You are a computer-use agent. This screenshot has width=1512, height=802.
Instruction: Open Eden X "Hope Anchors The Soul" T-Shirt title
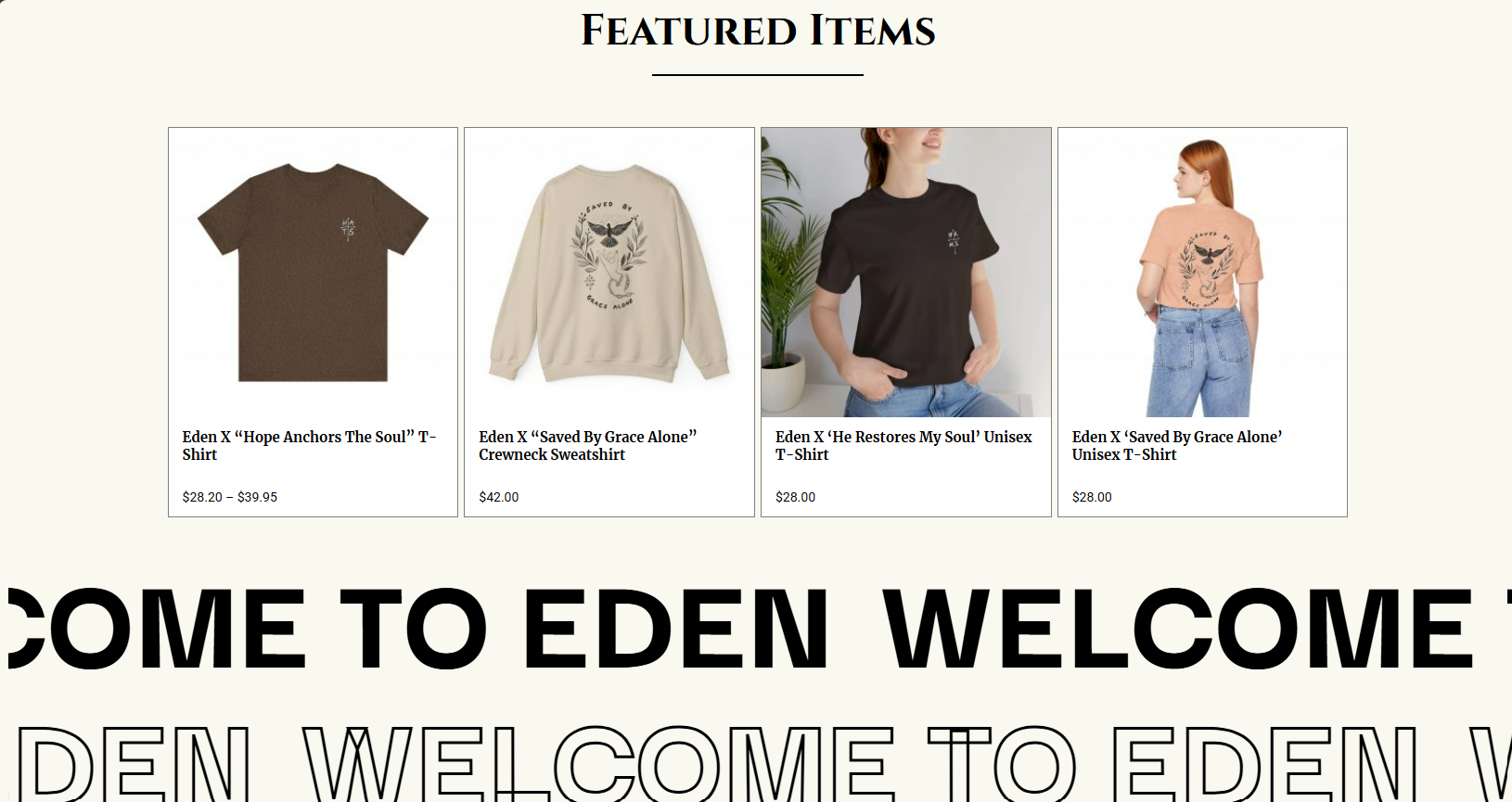coord(309,445)
